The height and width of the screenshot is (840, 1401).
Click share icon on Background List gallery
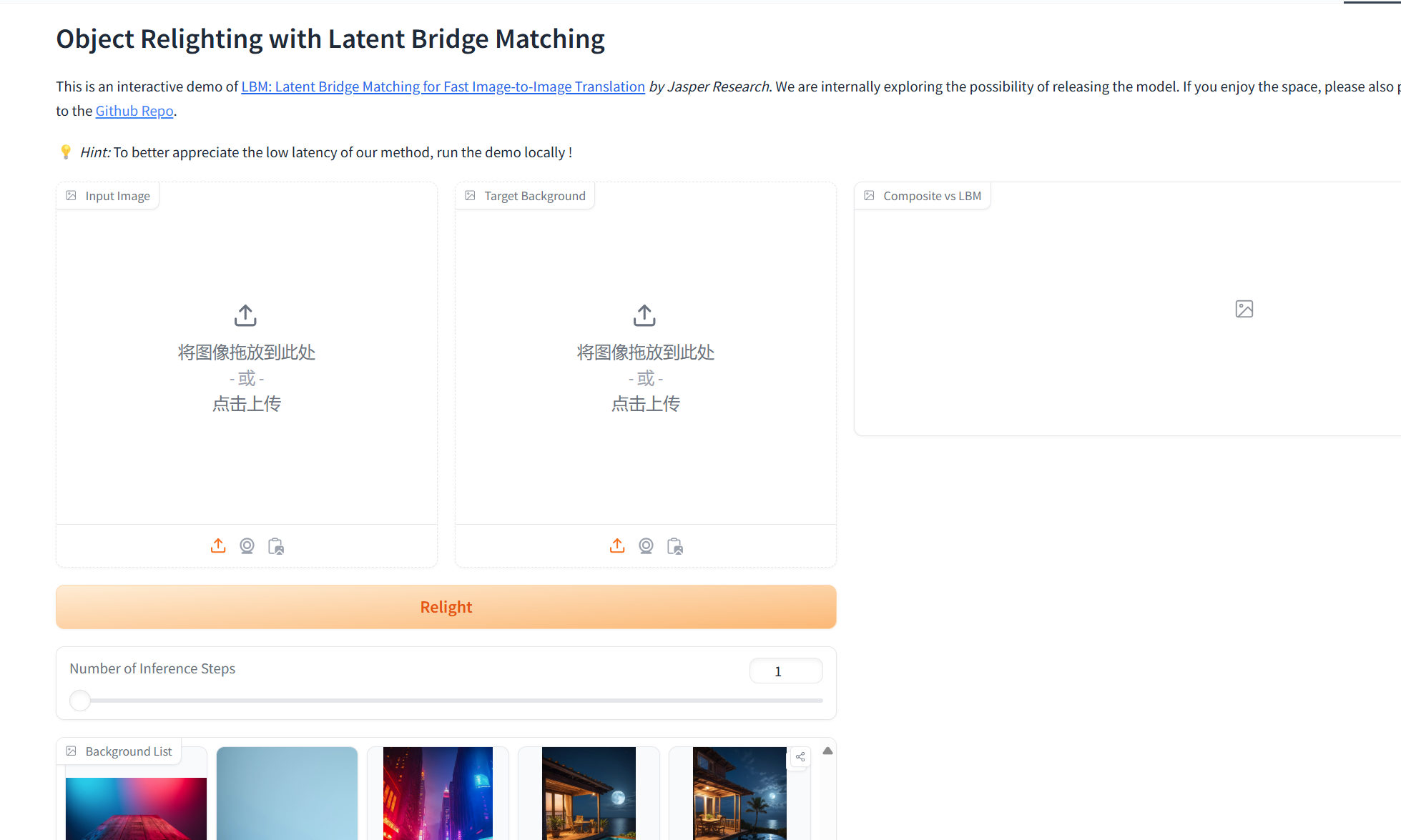click(x=800, y=757)
